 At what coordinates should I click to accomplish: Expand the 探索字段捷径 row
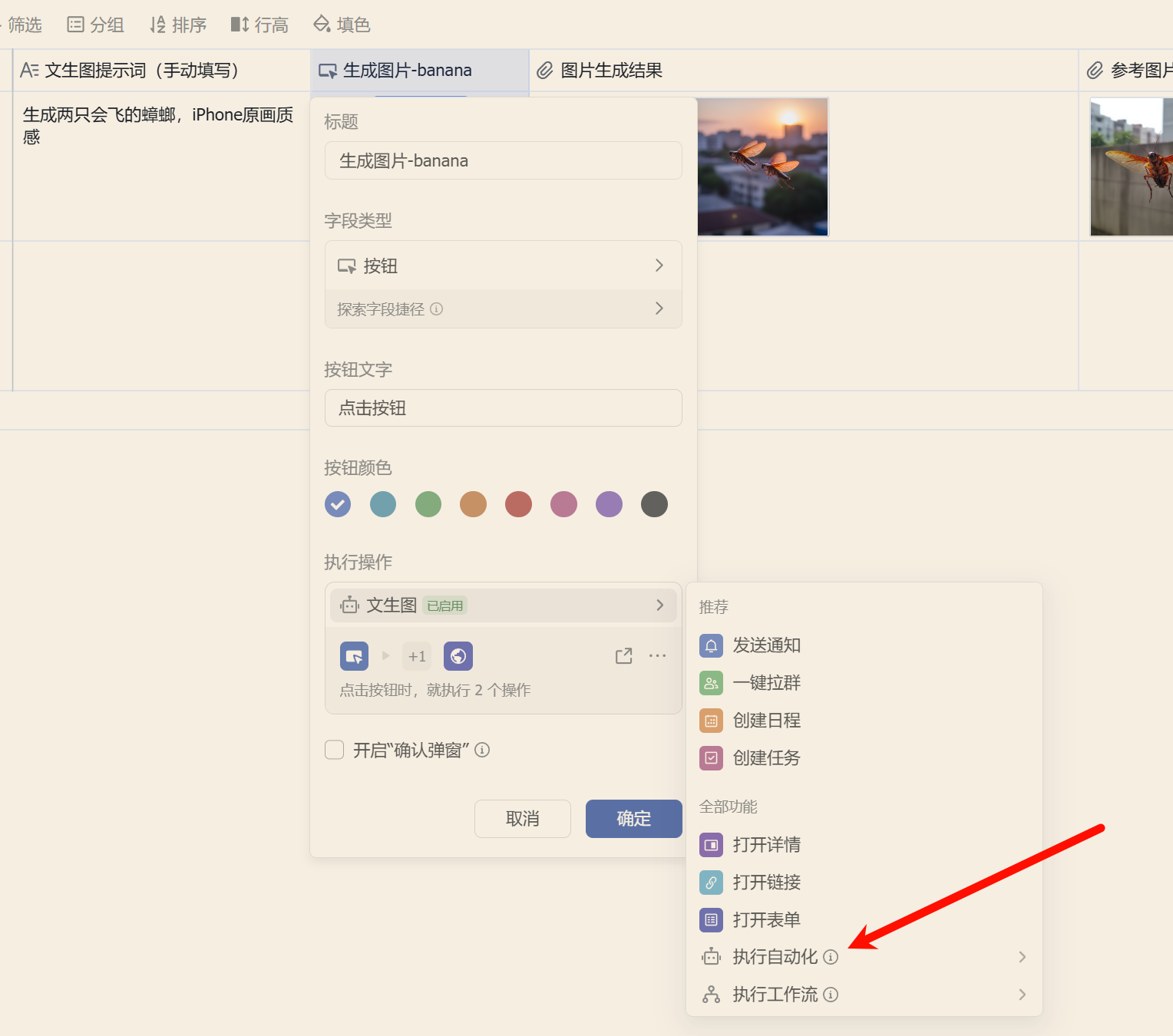click(503, 309)
